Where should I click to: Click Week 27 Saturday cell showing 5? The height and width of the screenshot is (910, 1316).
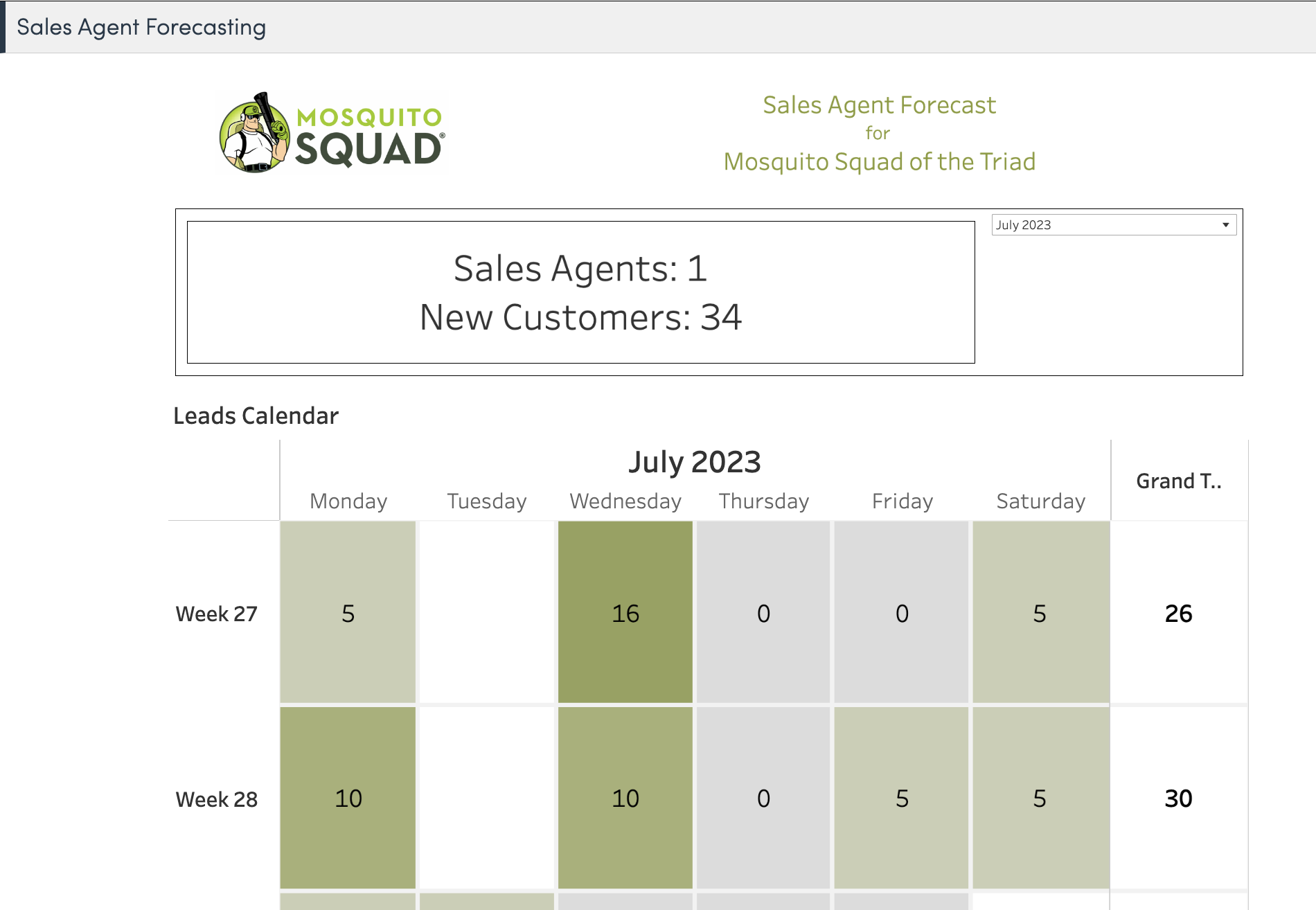click(1040, 613)
